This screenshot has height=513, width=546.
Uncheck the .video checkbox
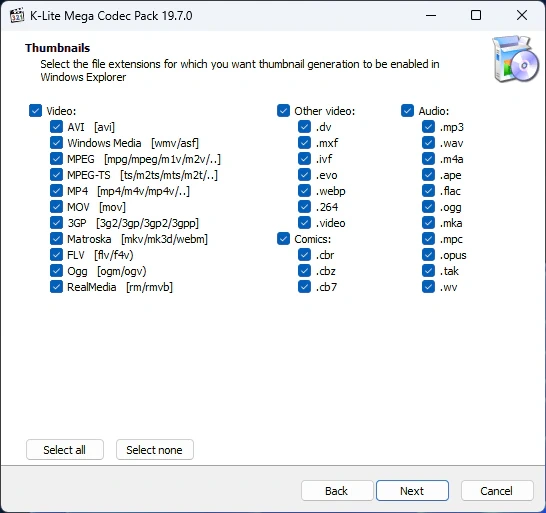(x=304, y=223)
